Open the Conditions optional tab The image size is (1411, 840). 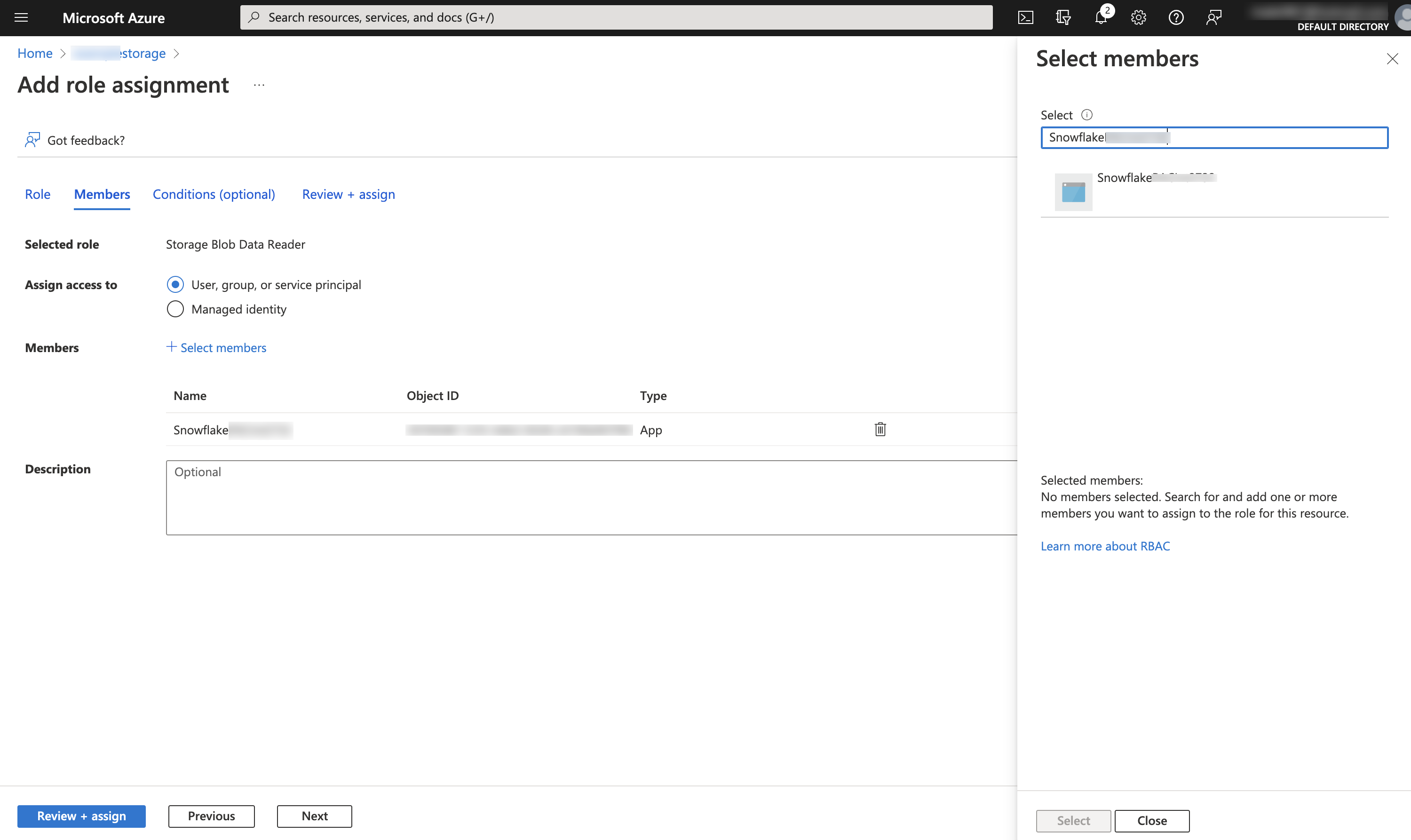click(214, 194)
